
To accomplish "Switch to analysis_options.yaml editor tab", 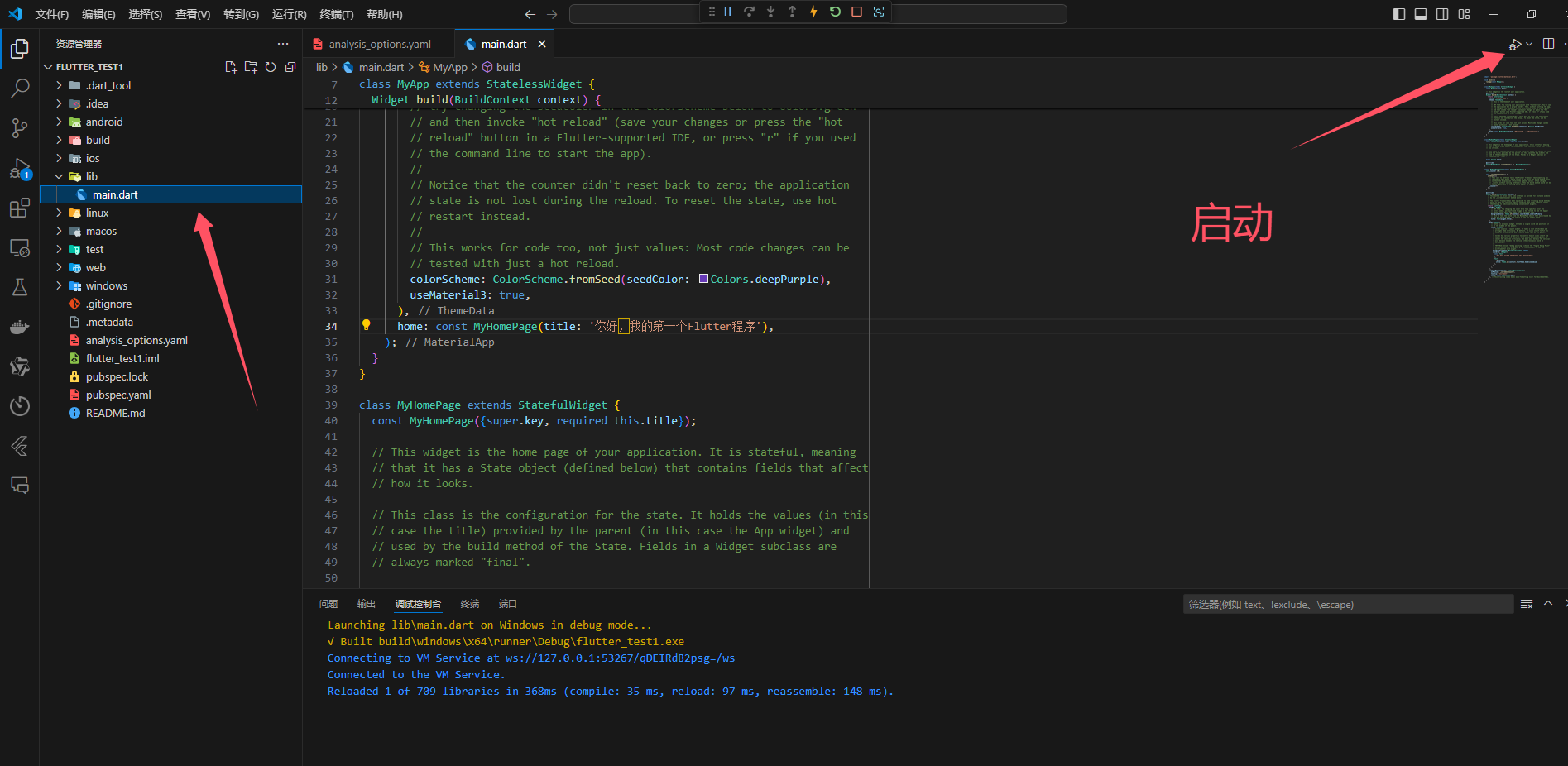I will pyautogui.click(x=379, y=44).
